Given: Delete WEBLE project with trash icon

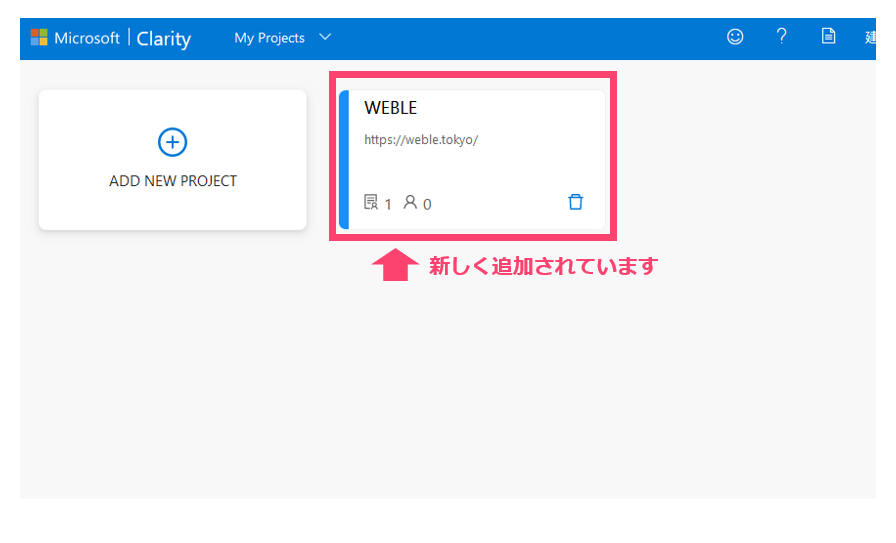Looking at the screenshot, I should (575, 202).
